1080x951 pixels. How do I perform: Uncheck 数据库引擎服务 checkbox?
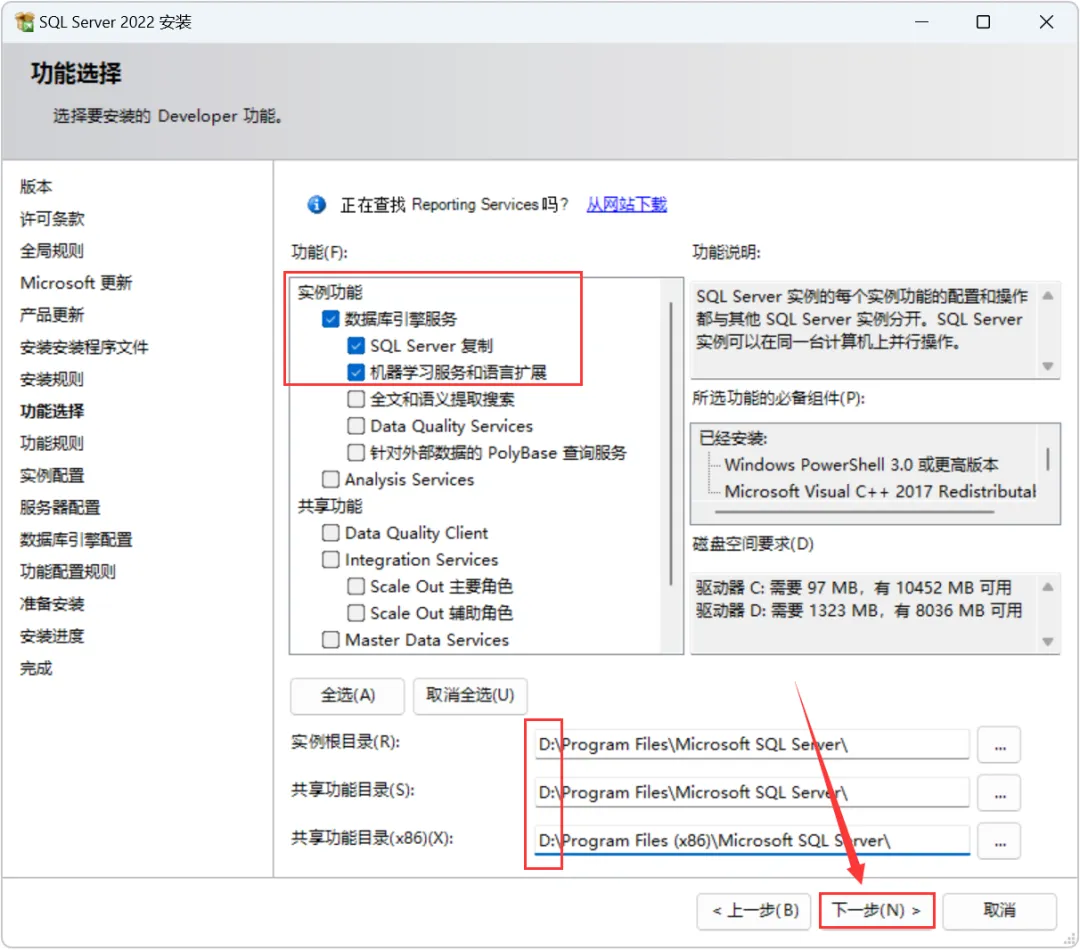point(331,319)
